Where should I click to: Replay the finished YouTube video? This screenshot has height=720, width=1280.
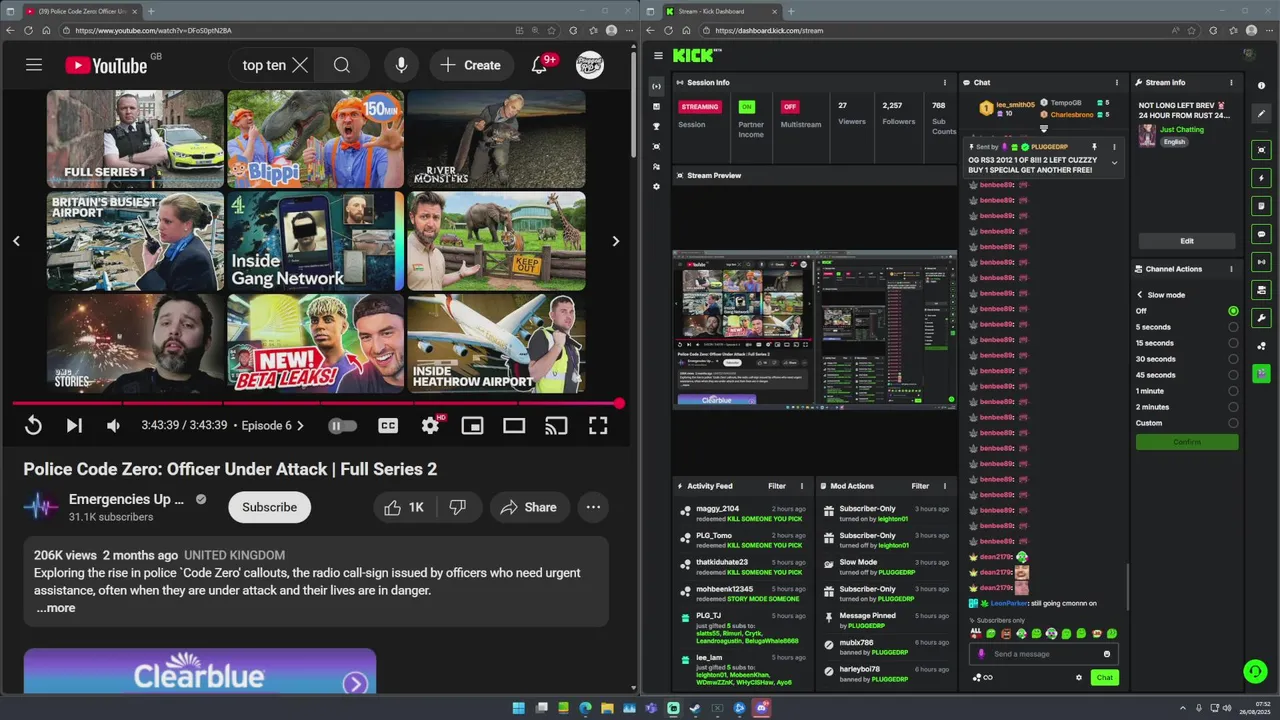[33, 425]
